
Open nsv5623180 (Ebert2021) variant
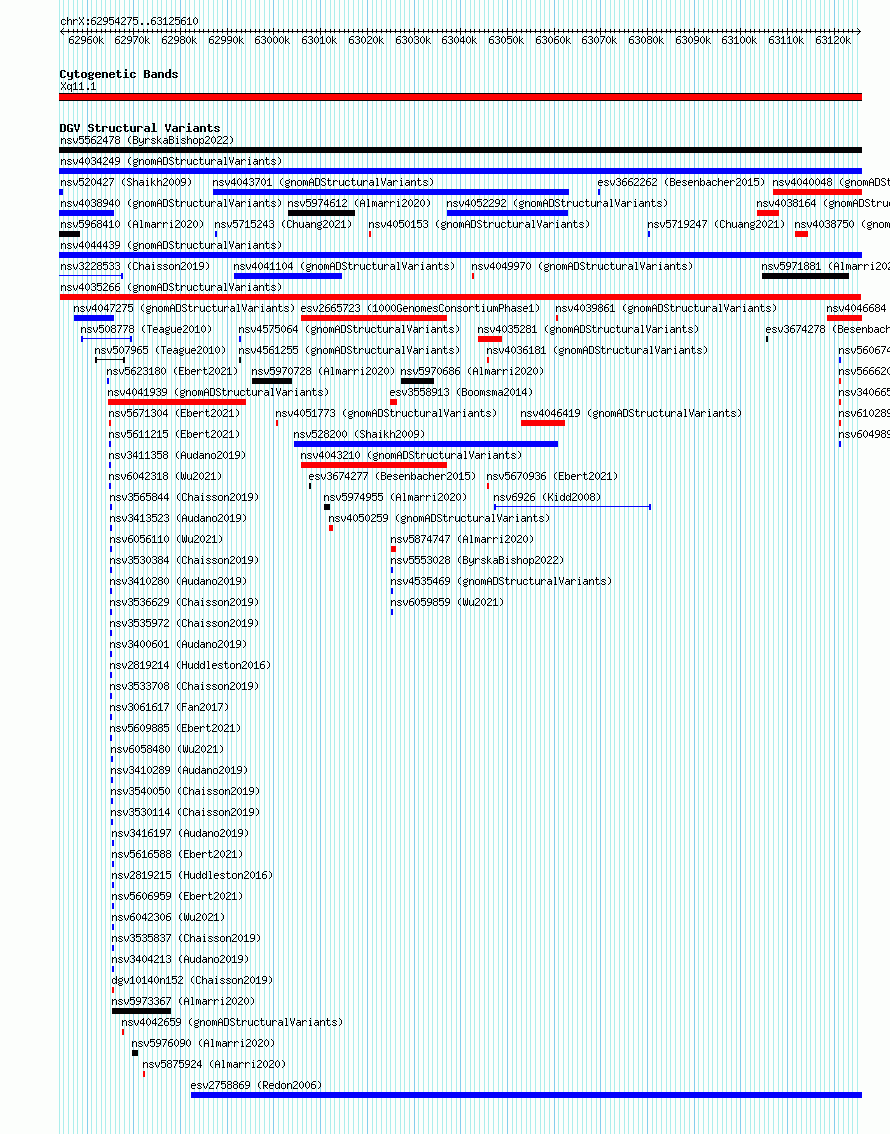pyautogui.click(x=172, y=371)
